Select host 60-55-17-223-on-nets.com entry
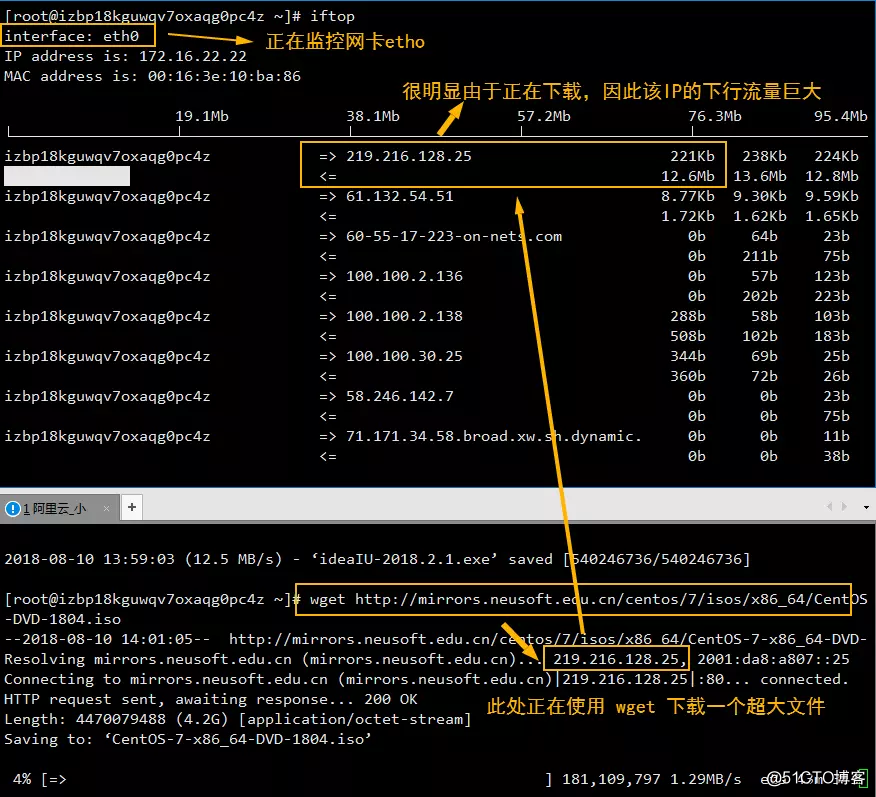 point(454,236)
